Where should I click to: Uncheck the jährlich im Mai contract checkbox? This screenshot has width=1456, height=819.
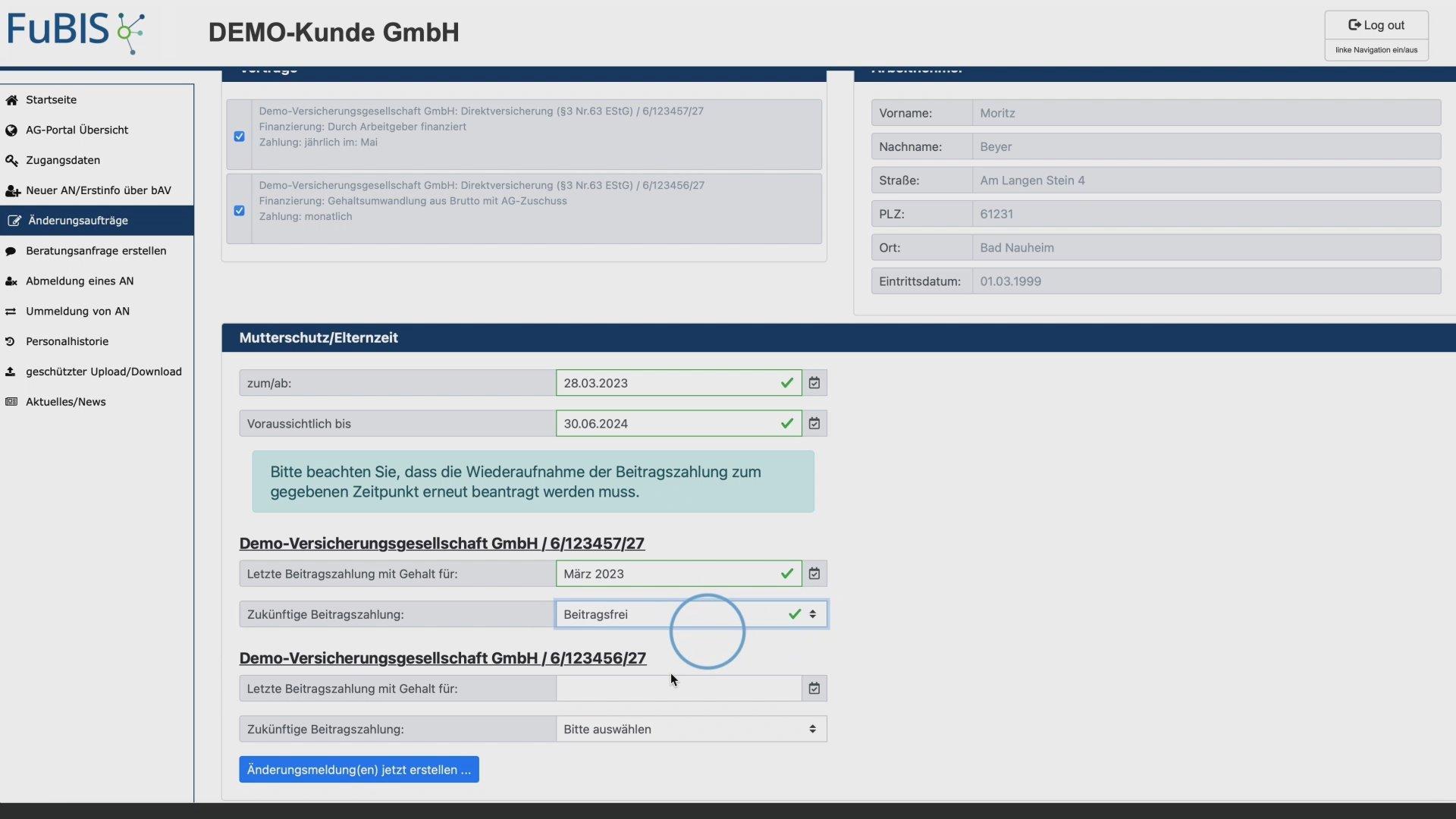[239, 136]
